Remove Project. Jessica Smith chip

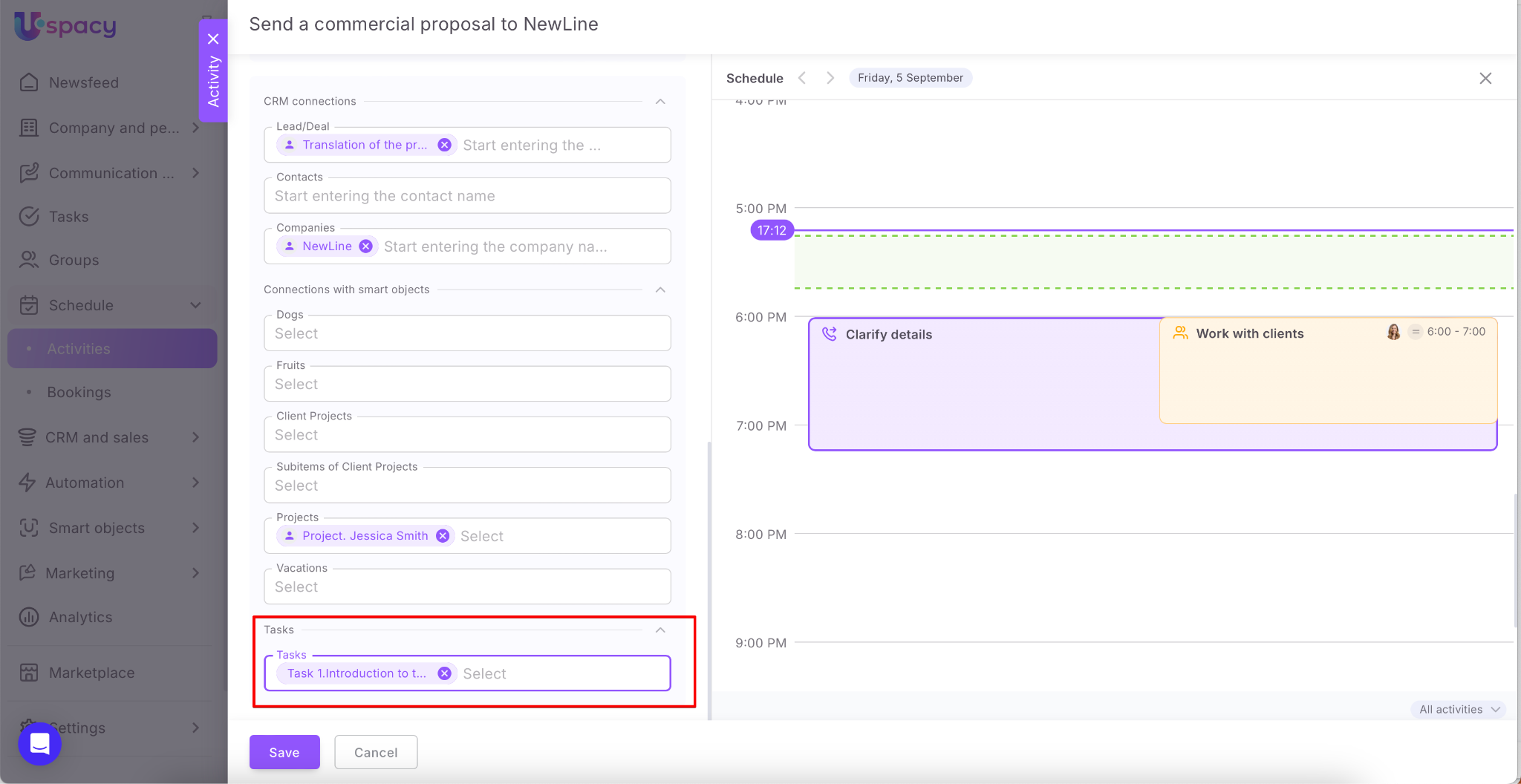click(443, 536)
